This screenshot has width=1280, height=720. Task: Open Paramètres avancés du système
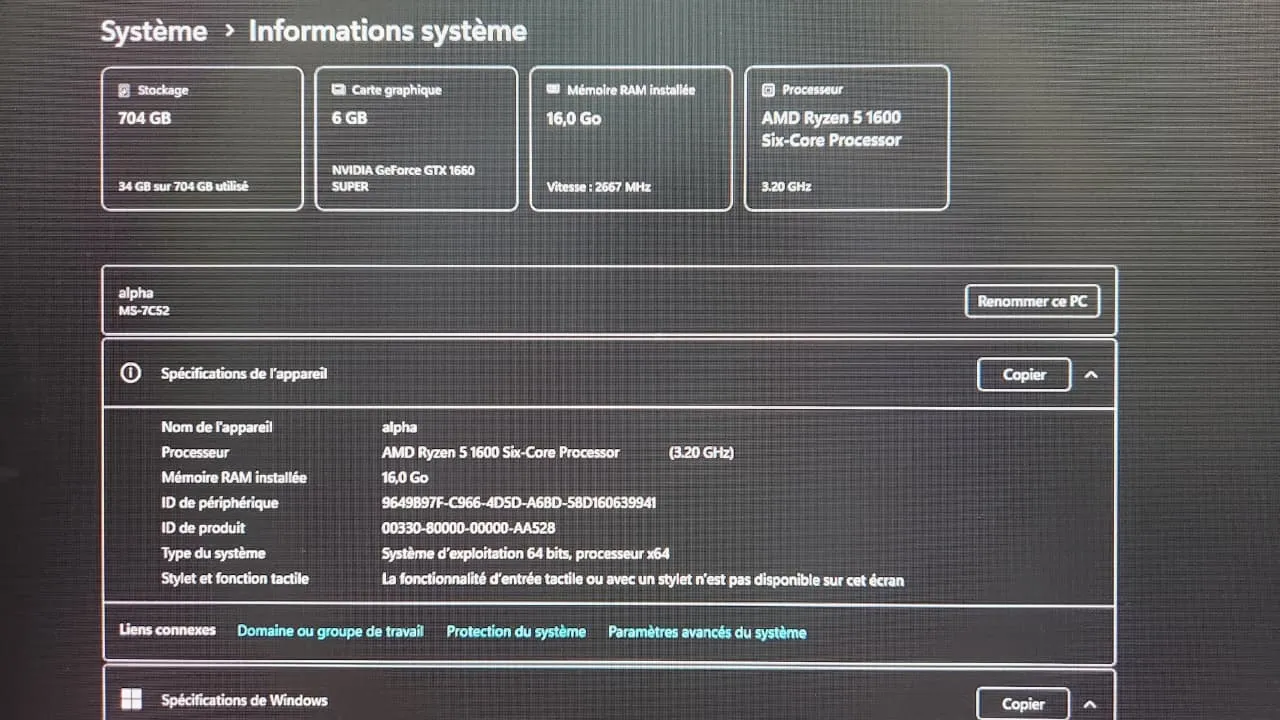tap(707, 631)
